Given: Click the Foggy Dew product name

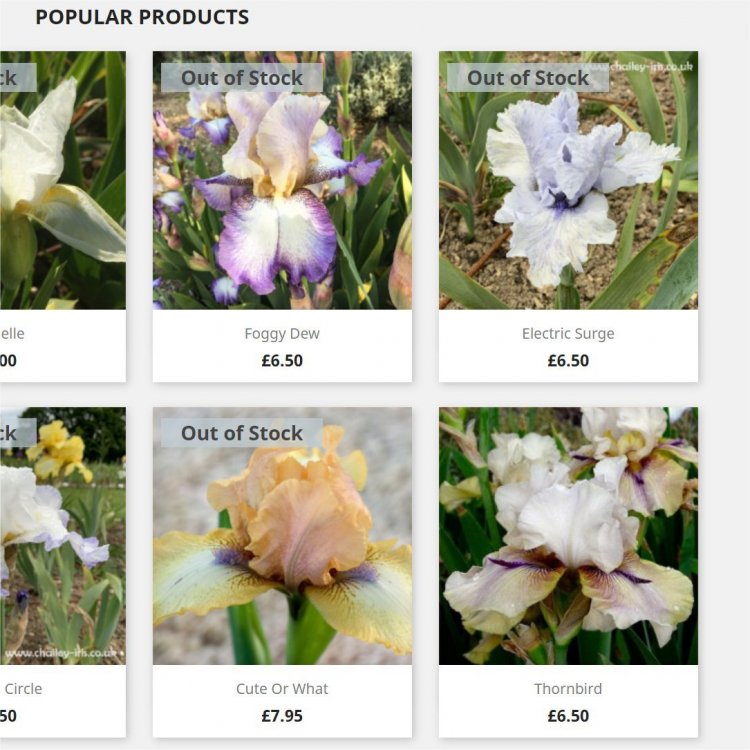Looking at the screenshot, I should coord(282,333).
